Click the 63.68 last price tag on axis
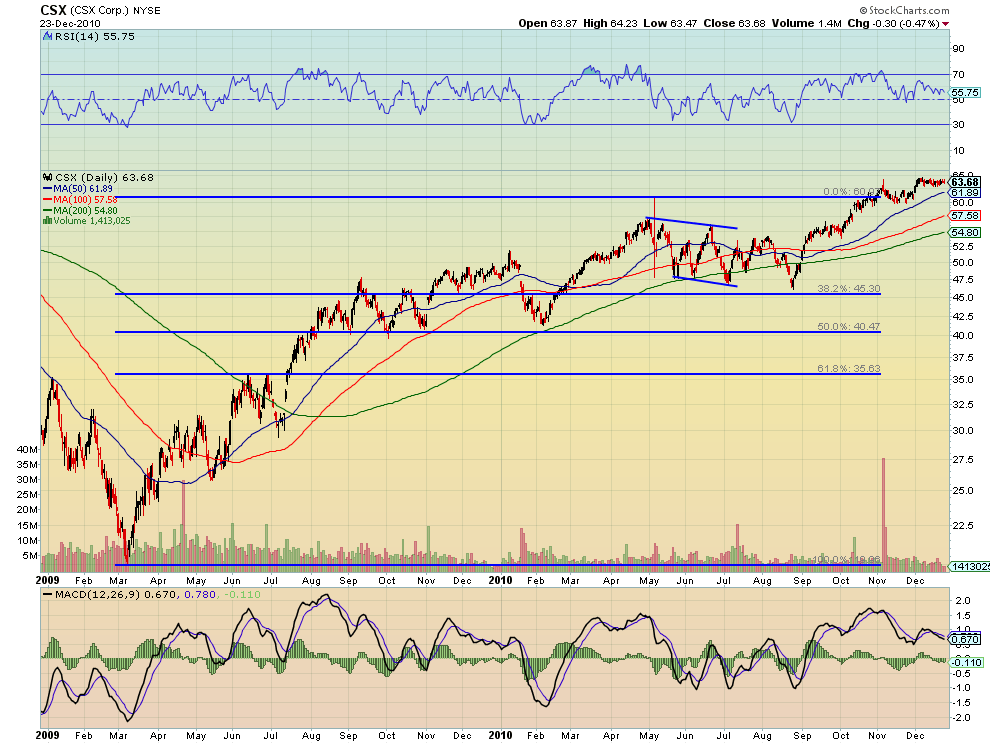Screen dimensions: 990x744 (x=965, y=182)
